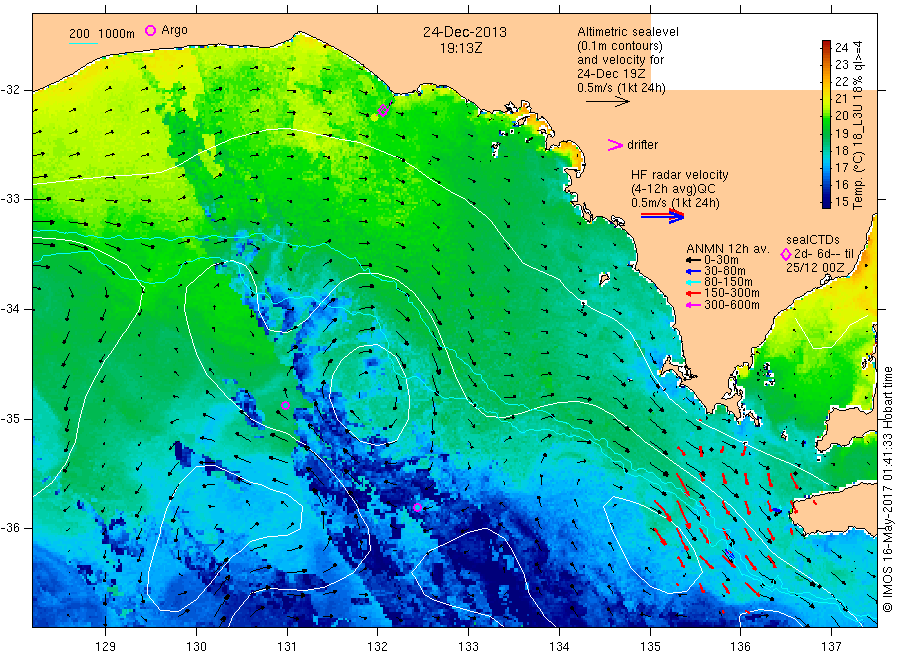Viewport: 900px width, 660px height.
Task: Click the black altimetric velocity scale arrow
Action: [x=607, y=102]
